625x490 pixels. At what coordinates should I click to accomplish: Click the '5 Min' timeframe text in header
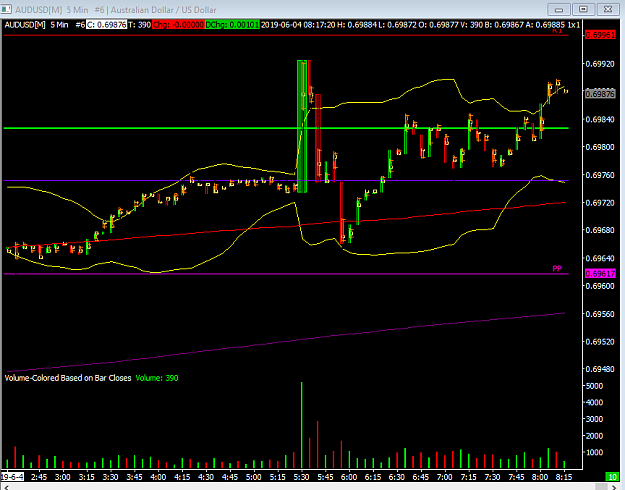click(x=59, y=25)
